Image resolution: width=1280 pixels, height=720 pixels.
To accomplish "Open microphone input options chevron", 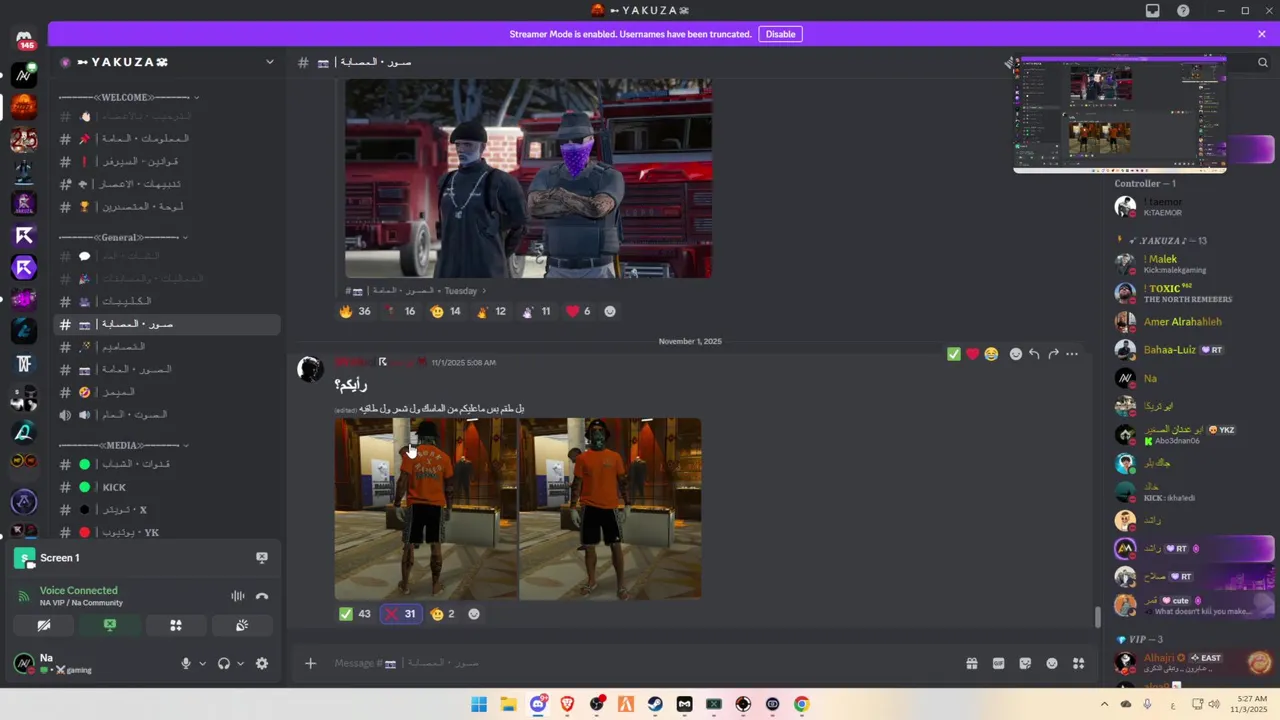I will pos(202,663).
